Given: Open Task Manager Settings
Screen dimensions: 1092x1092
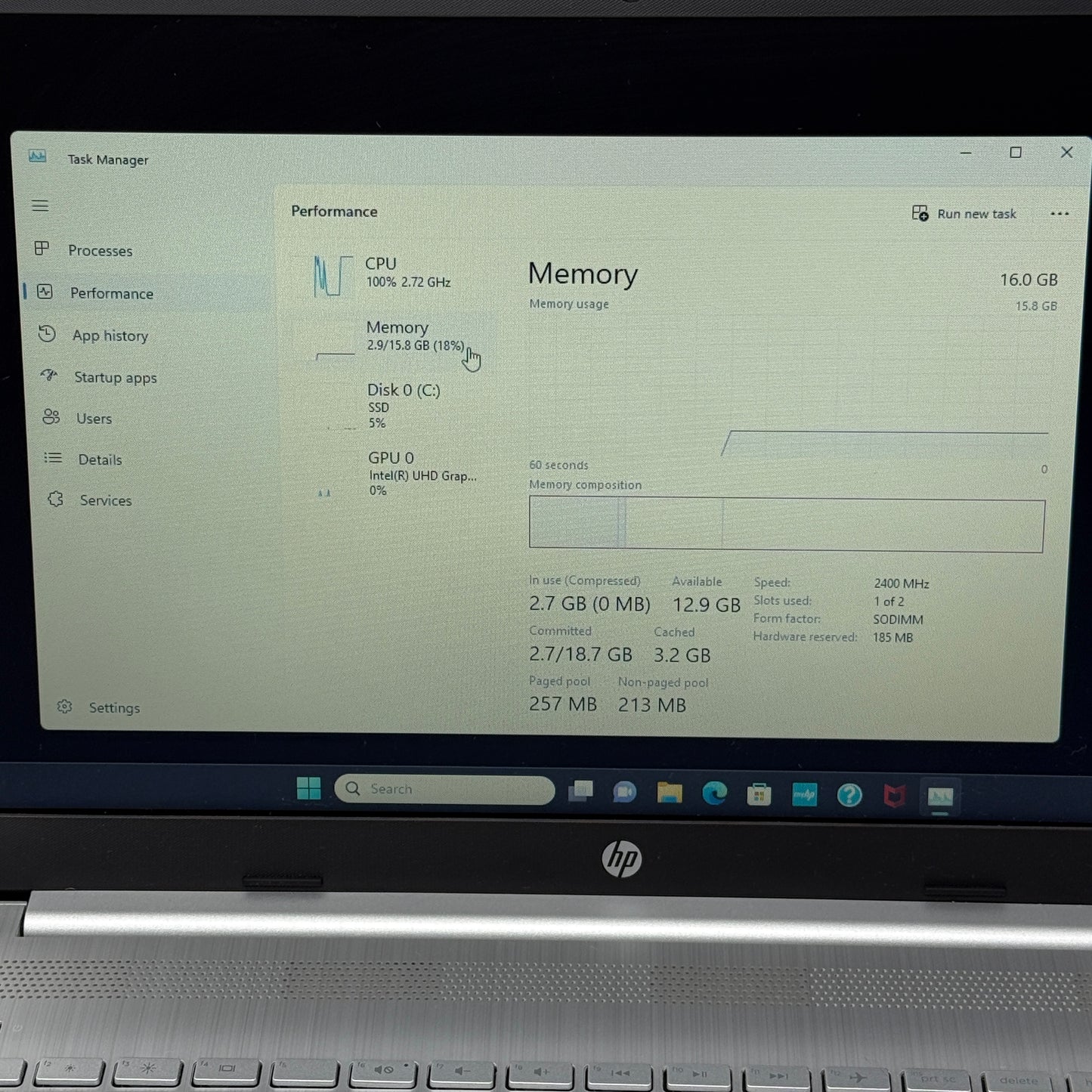Looking at the screenshot, I should 114,707.
